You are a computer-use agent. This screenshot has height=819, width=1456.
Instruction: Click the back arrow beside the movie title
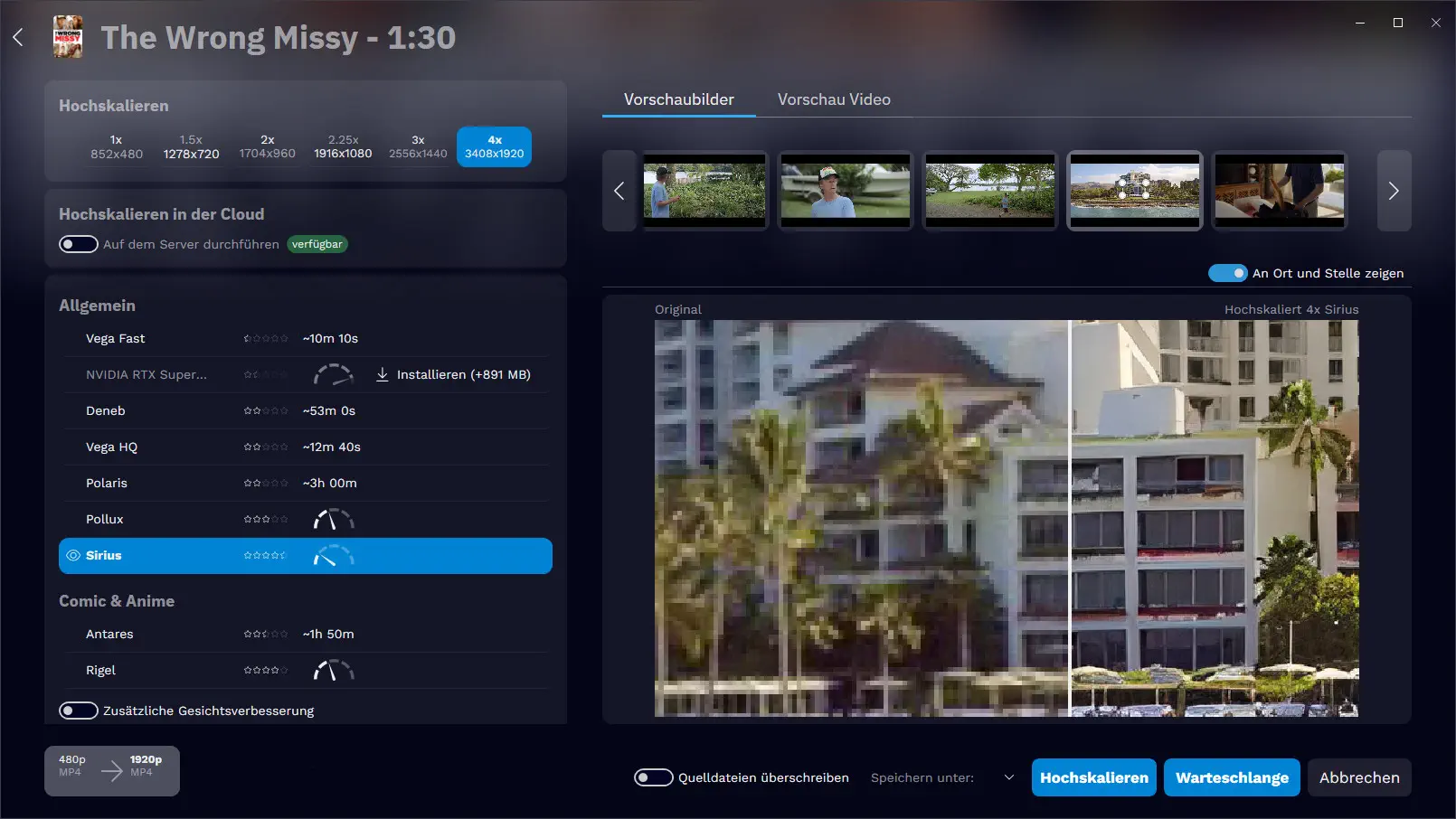click(x=18, y=37)
